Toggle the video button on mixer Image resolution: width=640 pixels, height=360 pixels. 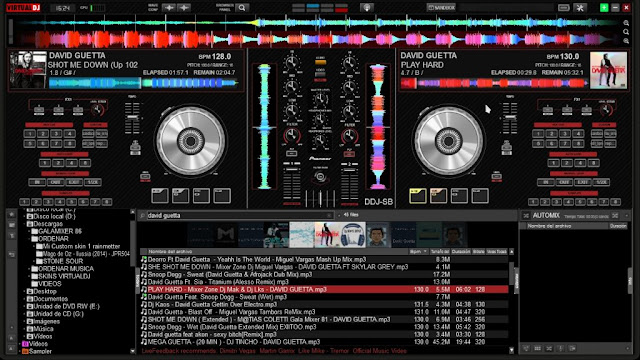point(320,75)
